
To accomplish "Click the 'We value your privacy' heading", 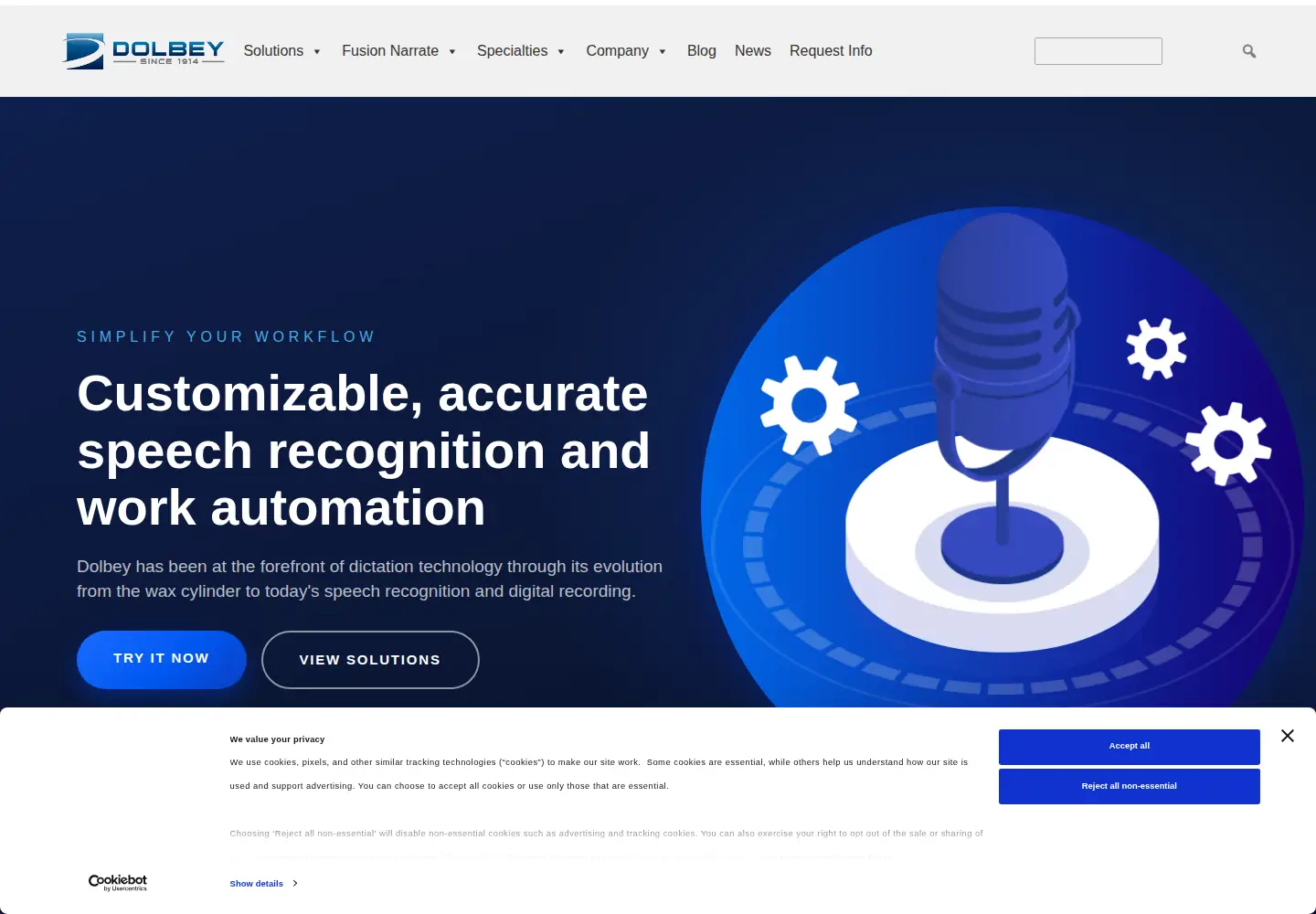I will click(x=277, y=739).
